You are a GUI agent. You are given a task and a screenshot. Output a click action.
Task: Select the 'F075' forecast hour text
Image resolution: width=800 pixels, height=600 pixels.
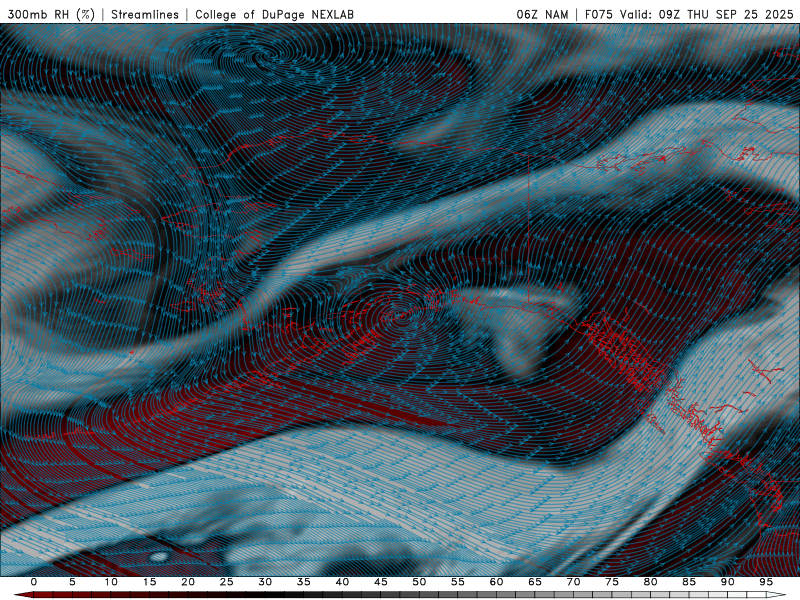[599, 14]
